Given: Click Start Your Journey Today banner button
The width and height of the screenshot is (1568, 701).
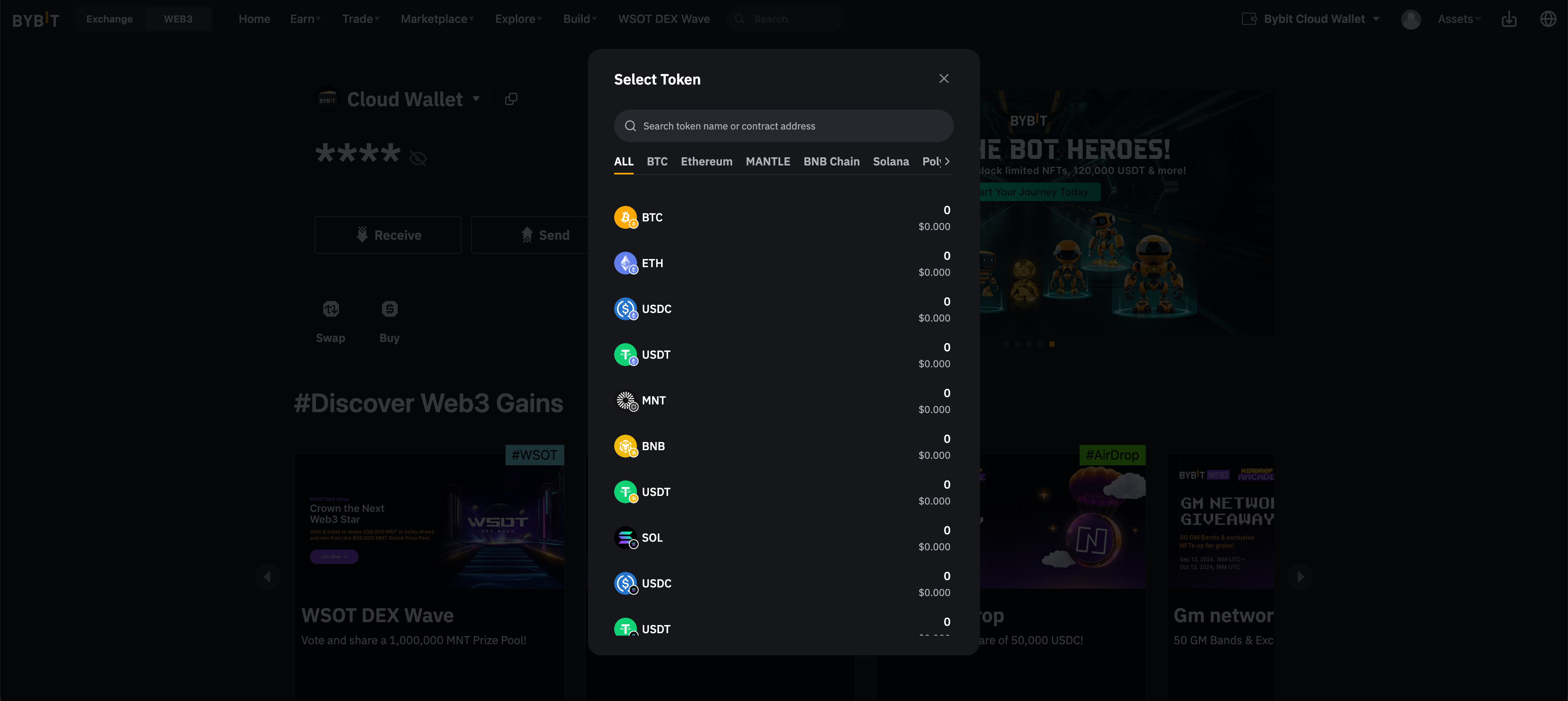Looking at the screenshot, I should tap(1039, 192).
